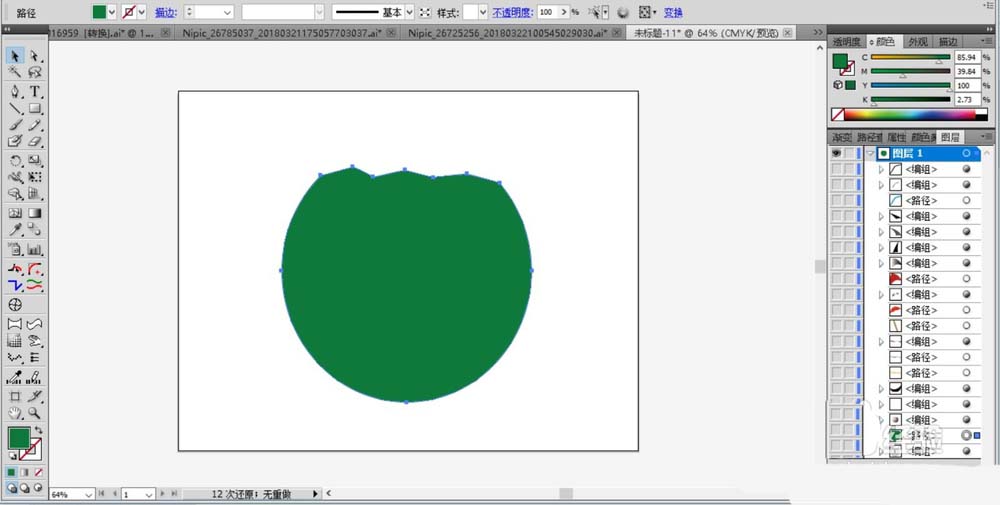Open the fill color dropdown in control bar
1000x505 pixels.
click(112, 12)
